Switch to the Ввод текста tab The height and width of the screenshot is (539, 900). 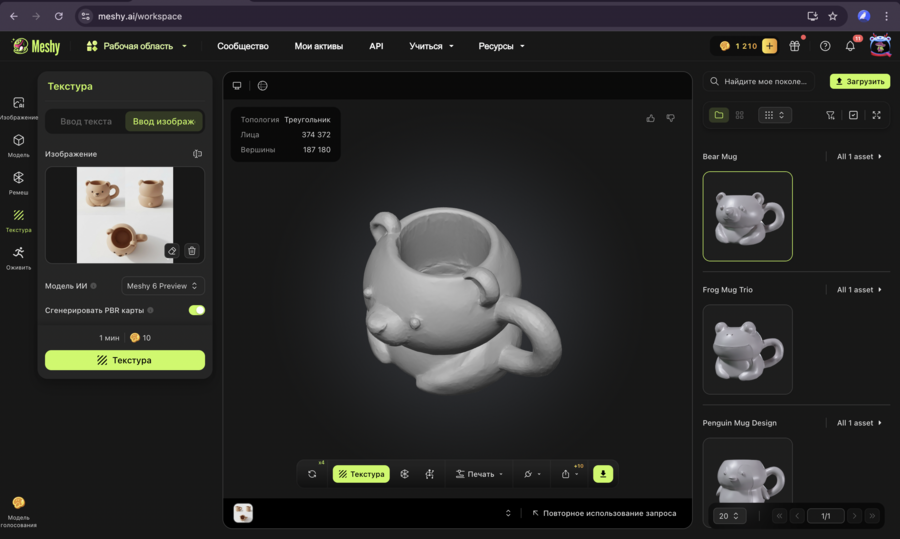[x=86, y=121]
